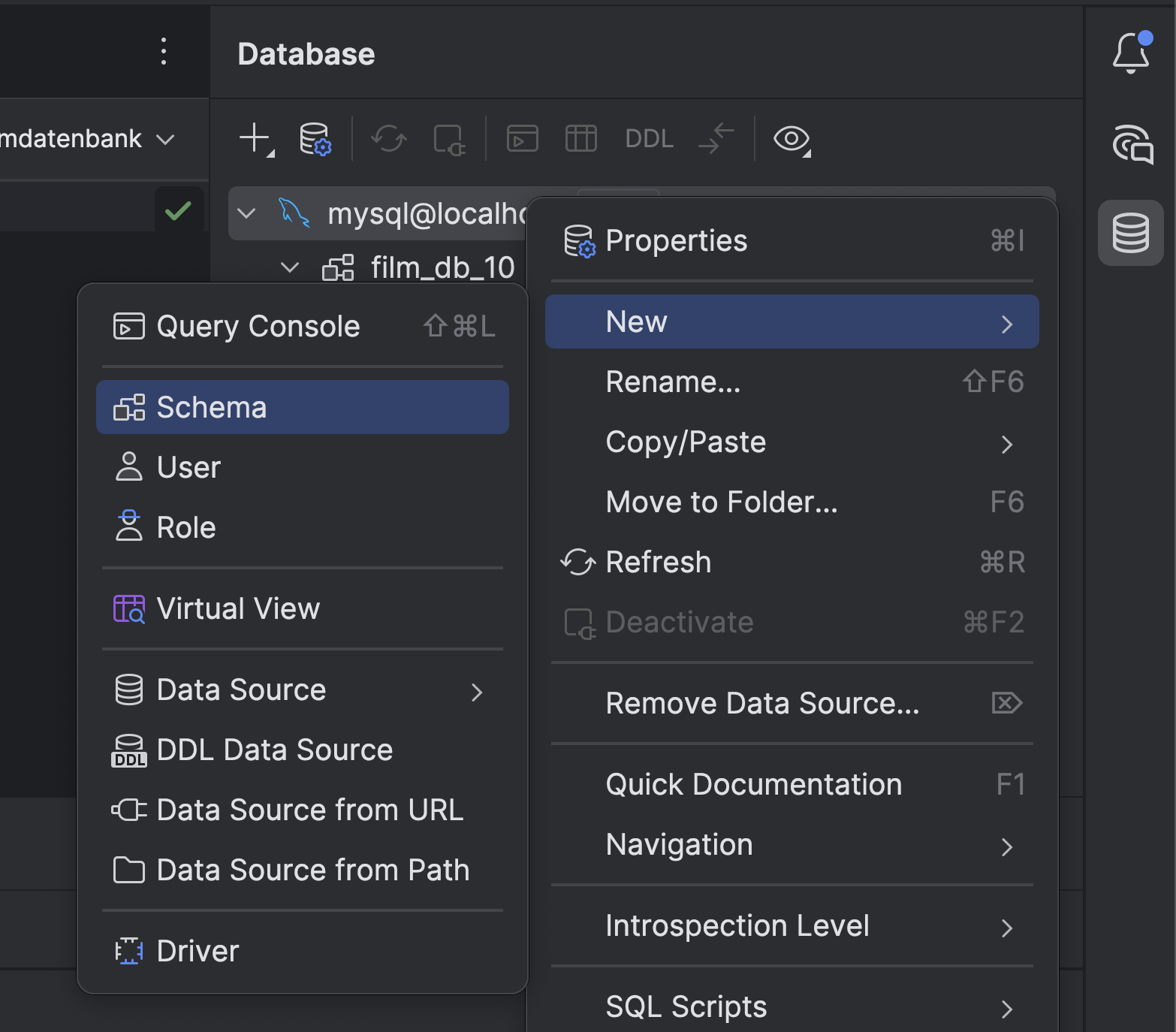Viewport: 1176px width, 1032px height.
Task: Expand the Navigation submenu
Action: (x=792, y=844)
